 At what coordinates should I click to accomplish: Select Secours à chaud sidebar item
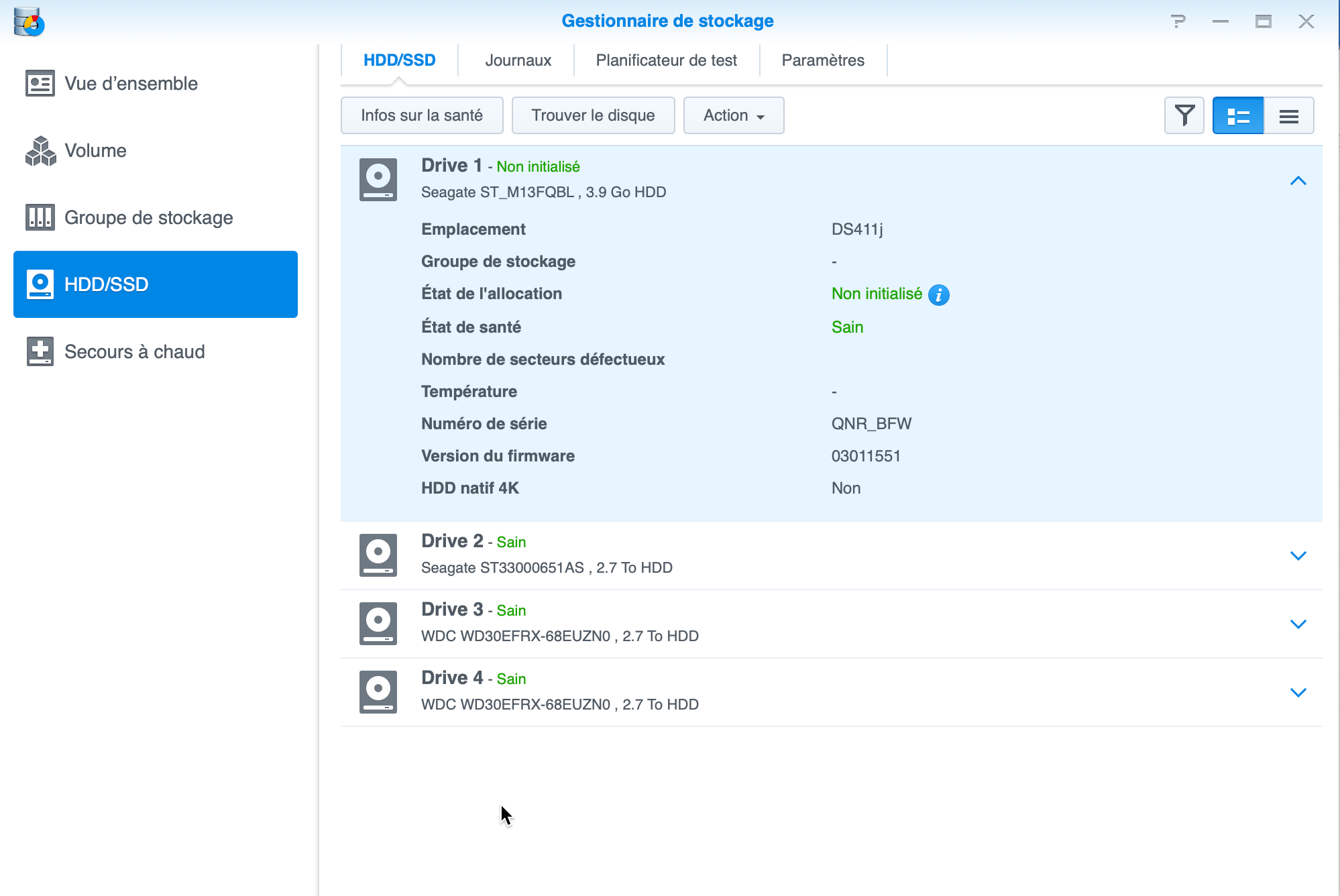pos(134,351)
